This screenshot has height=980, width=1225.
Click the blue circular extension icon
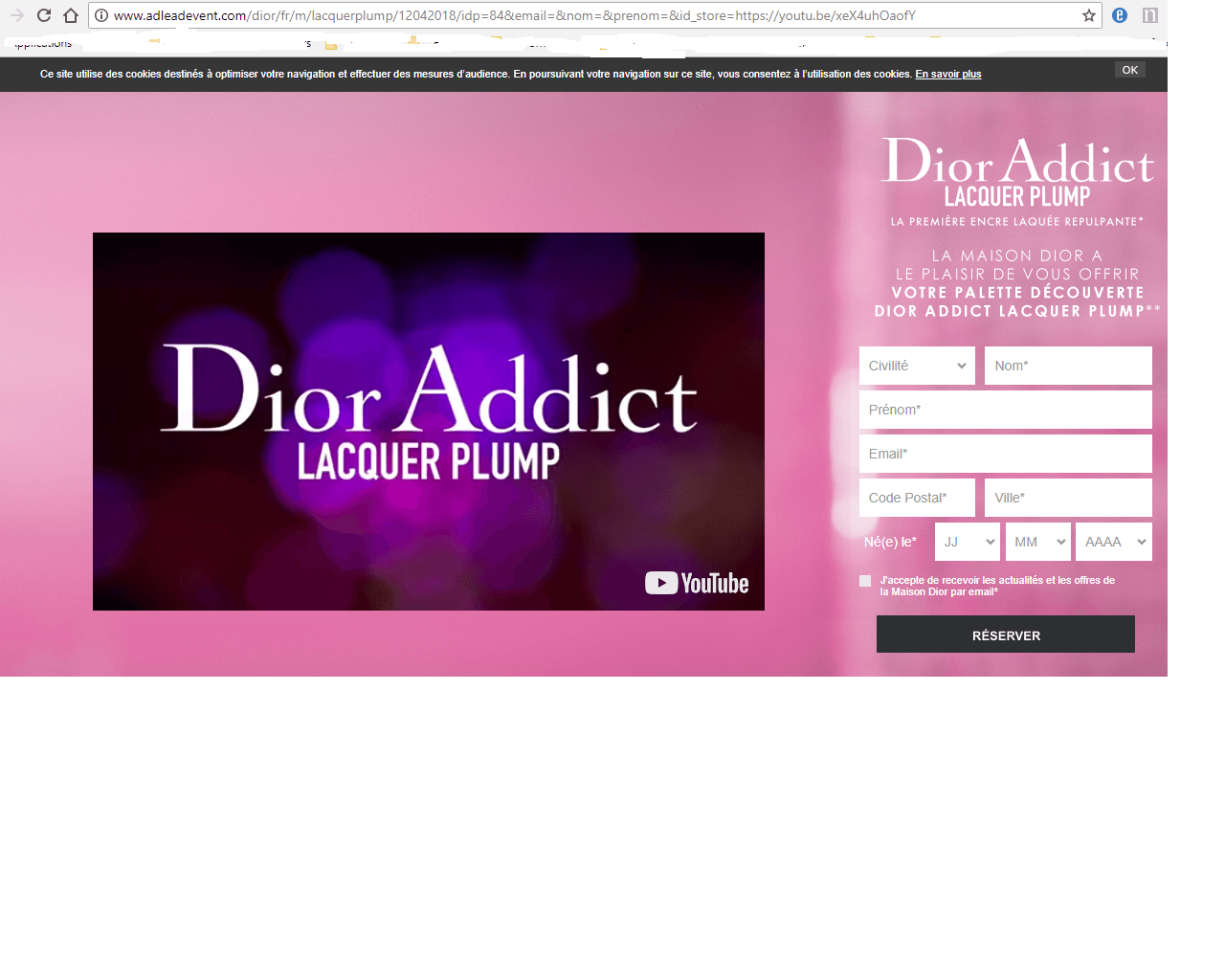pyautogui.click(x=1120, y=15)
